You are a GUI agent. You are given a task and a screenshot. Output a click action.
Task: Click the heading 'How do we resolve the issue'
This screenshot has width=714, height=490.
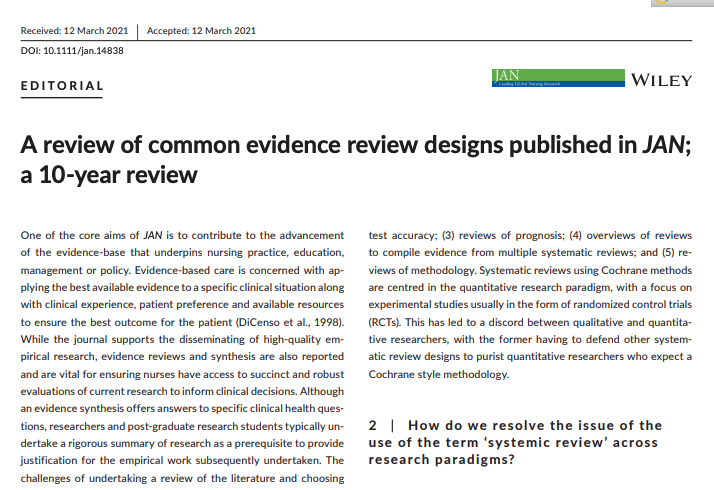tap(515, 442)
